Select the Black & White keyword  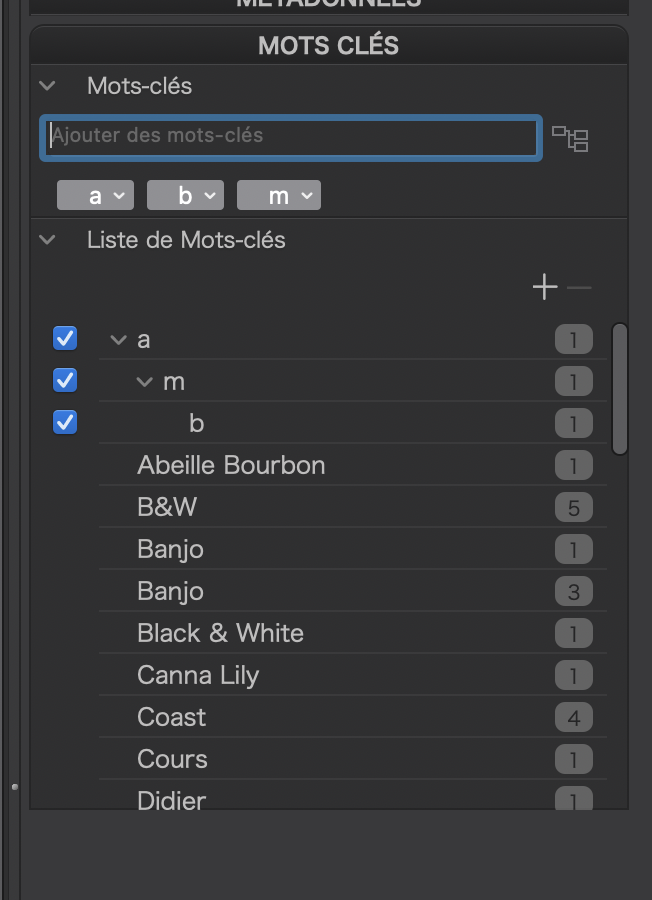click(x=220, y=633)
